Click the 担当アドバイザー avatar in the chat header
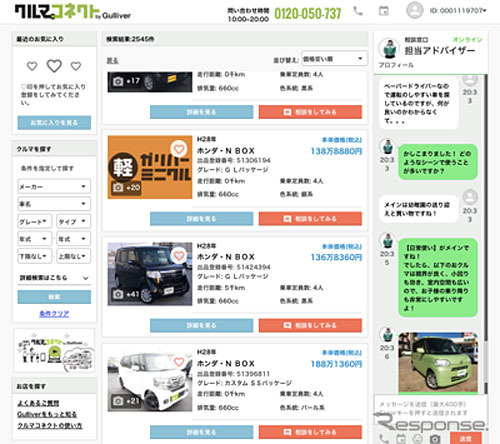 (x=389, y=48)
